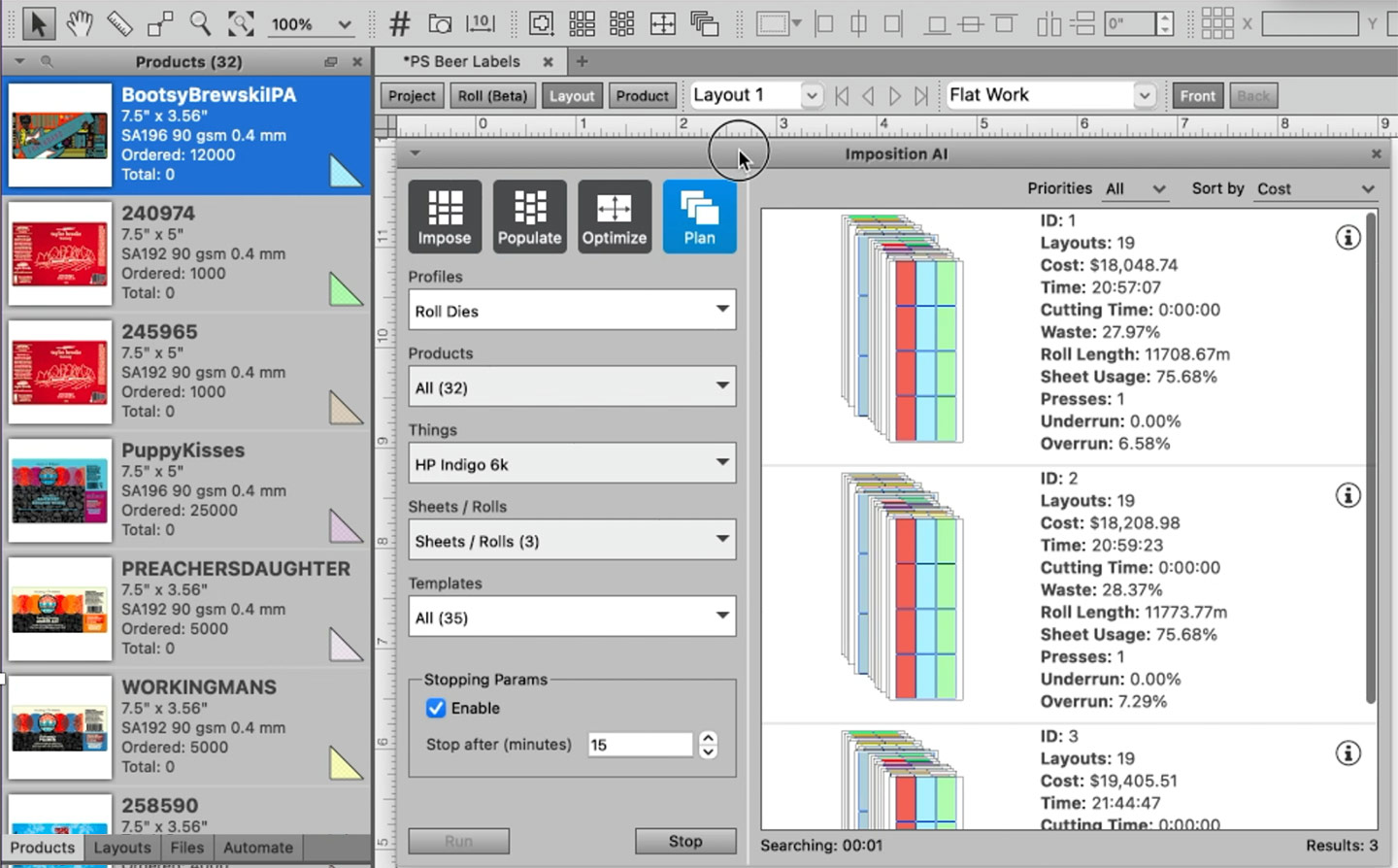Viewport: 1398px width, 868px height.
Task: Activate the Optimize tool
Action: pyautogui.click(x=615, y=216)
